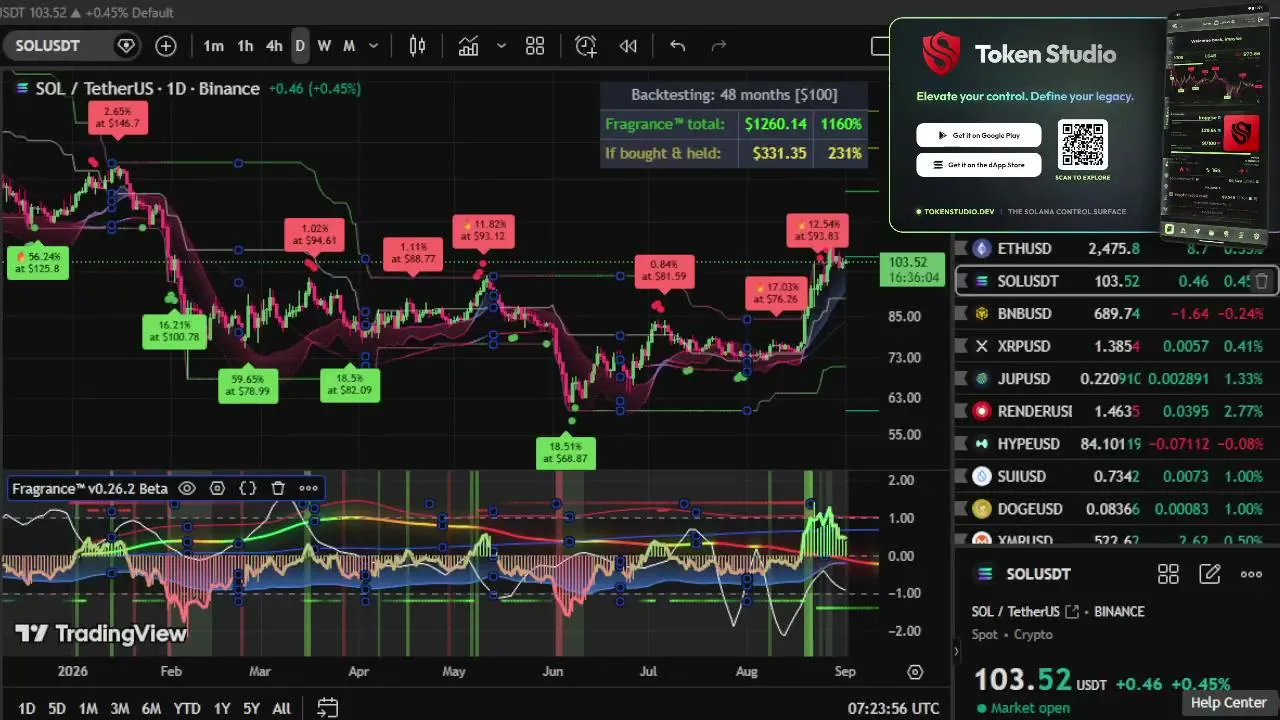Set chart range to YTD

pyautogui.click(x=187, y=708)
